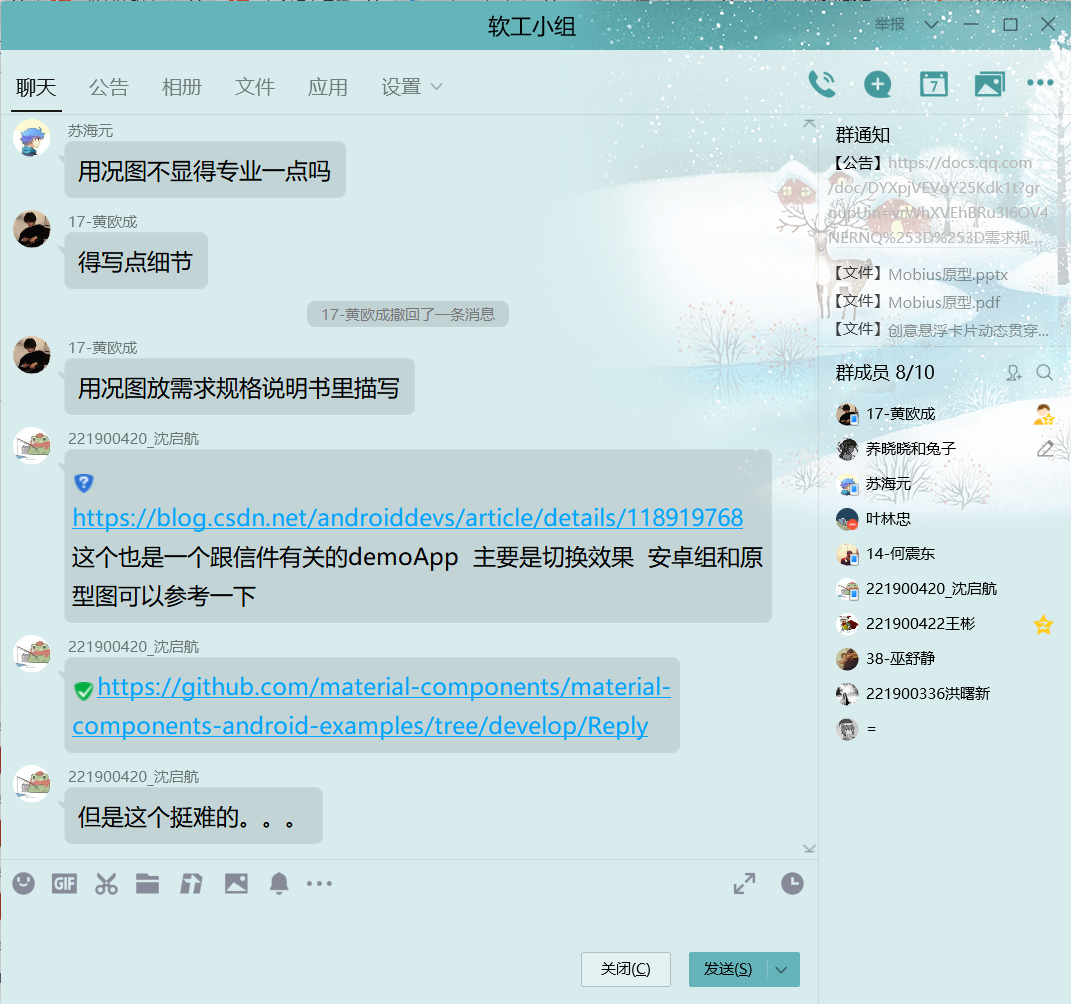Click the 关闭(C) button

tap(626, 970)
